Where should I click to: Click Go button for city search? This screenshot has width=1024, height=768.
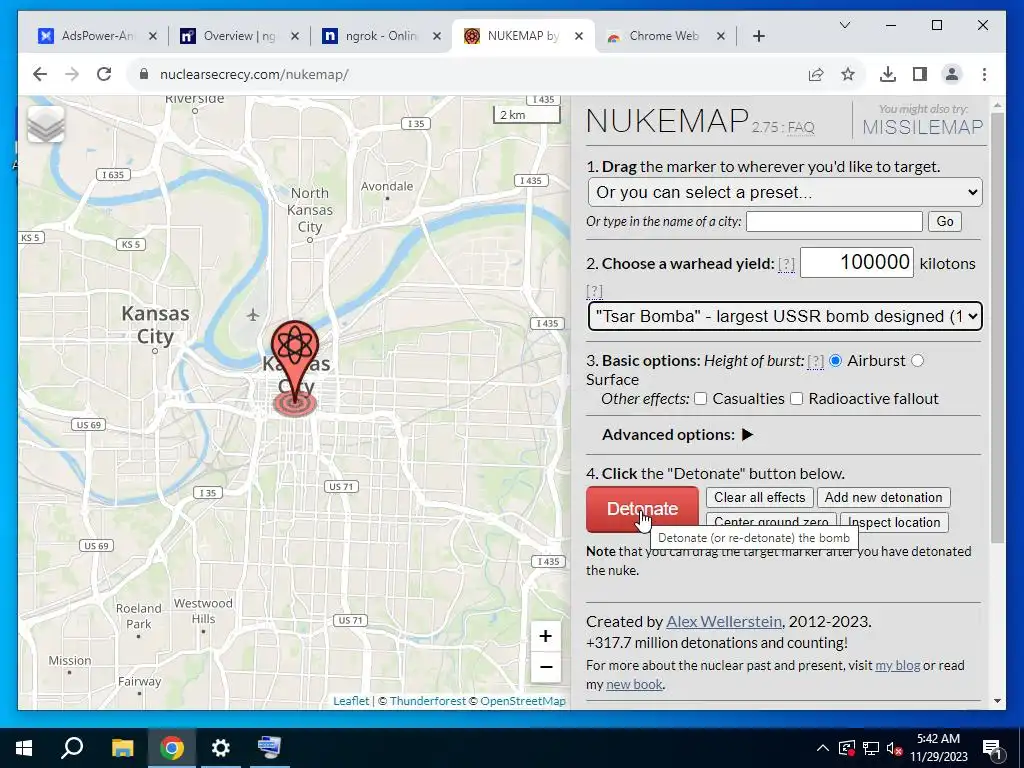(x=945, y=221)
